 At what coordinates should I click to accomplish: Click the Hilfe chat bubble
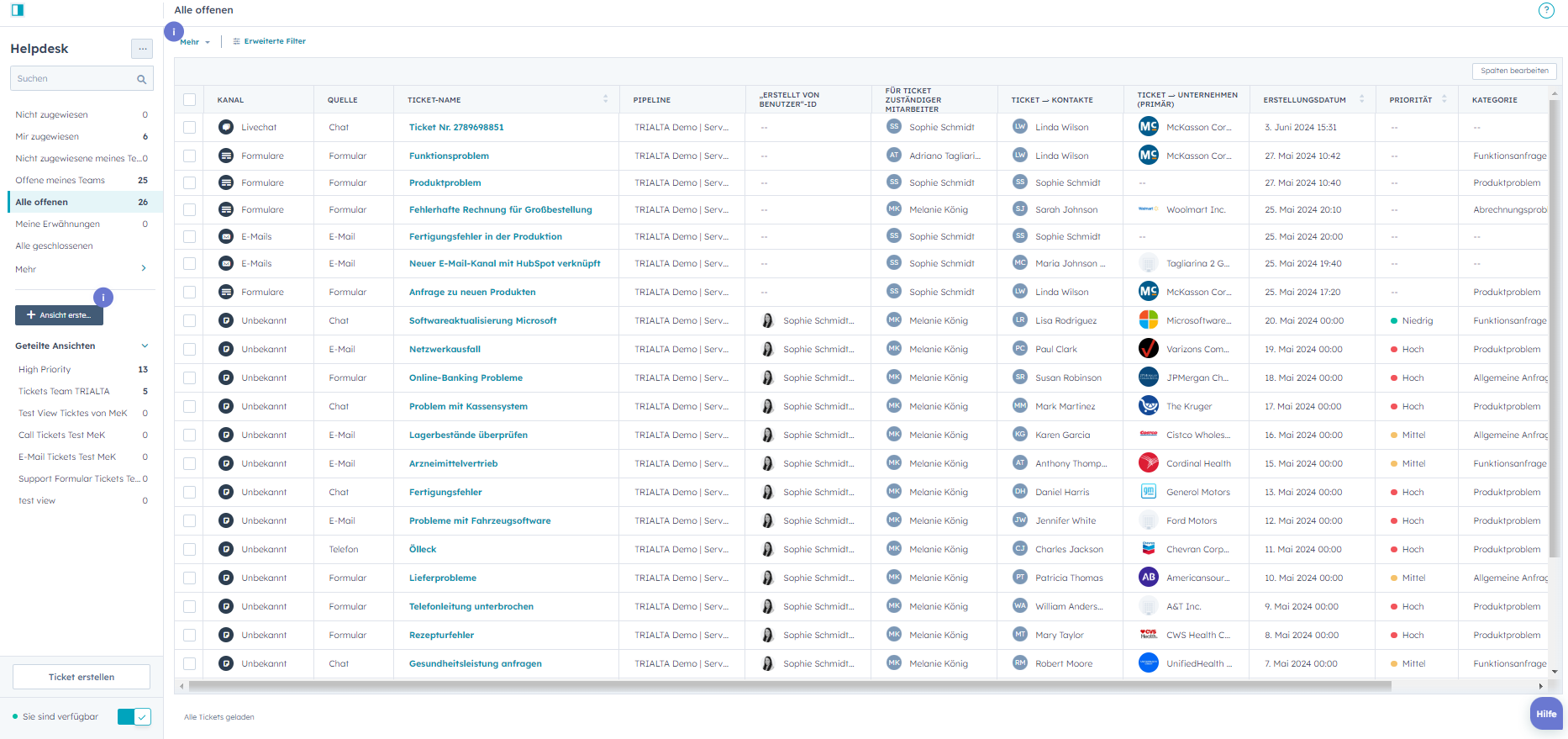[x=1546, y=714]
